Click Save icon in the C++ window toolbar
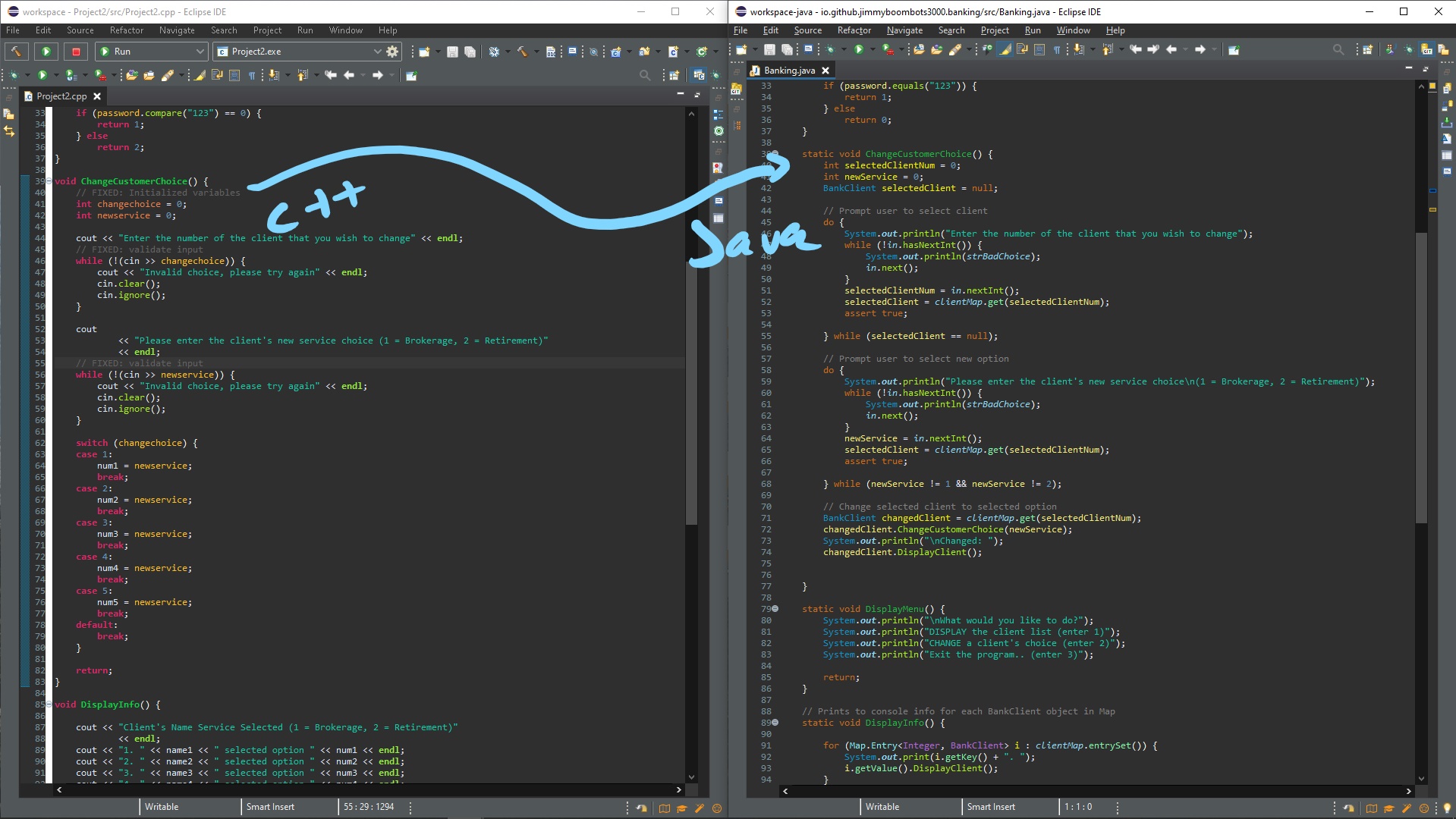This screenshot has height=819, width=1456. pyautogui.click(x=452, y=52)
